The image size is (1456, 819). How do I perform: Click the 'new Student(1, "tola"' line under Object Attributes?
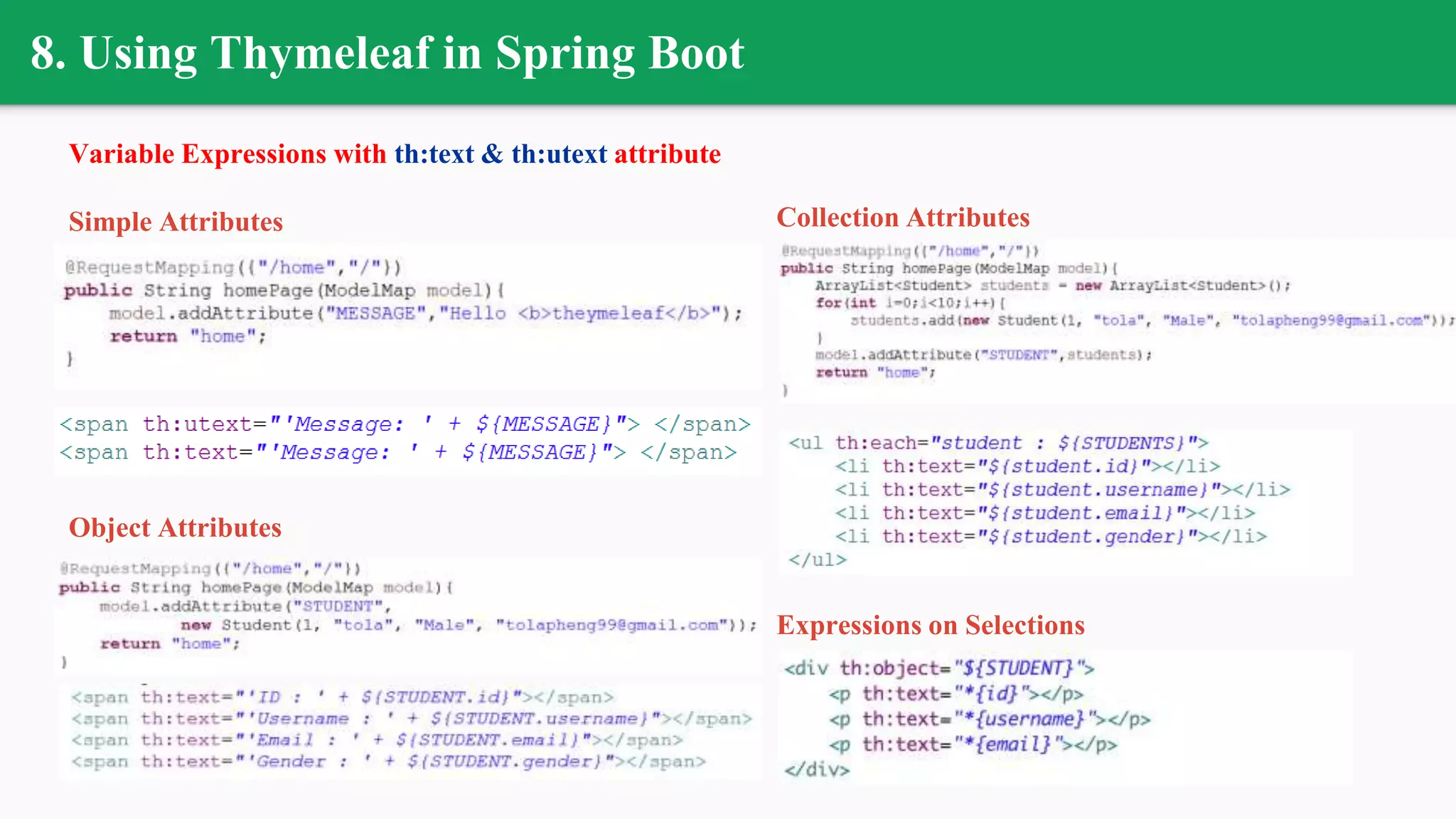[x=468, y=625]
